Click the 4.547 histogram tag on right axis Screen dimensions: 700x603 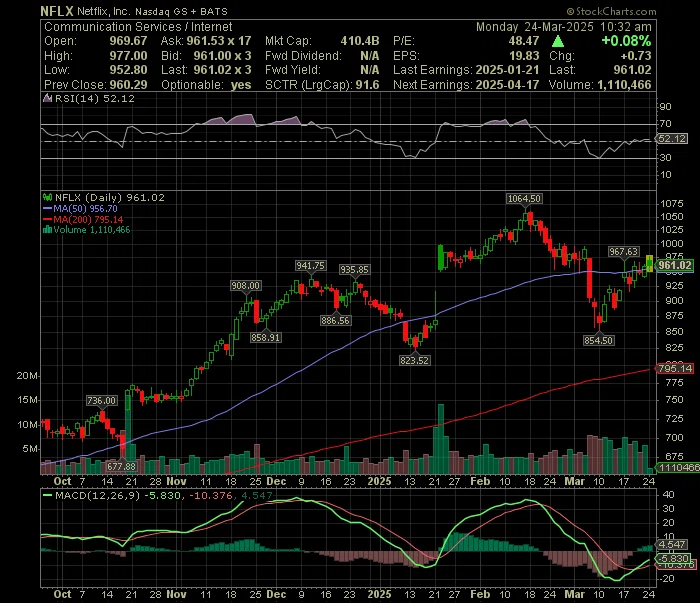click(x=671, y=545)
